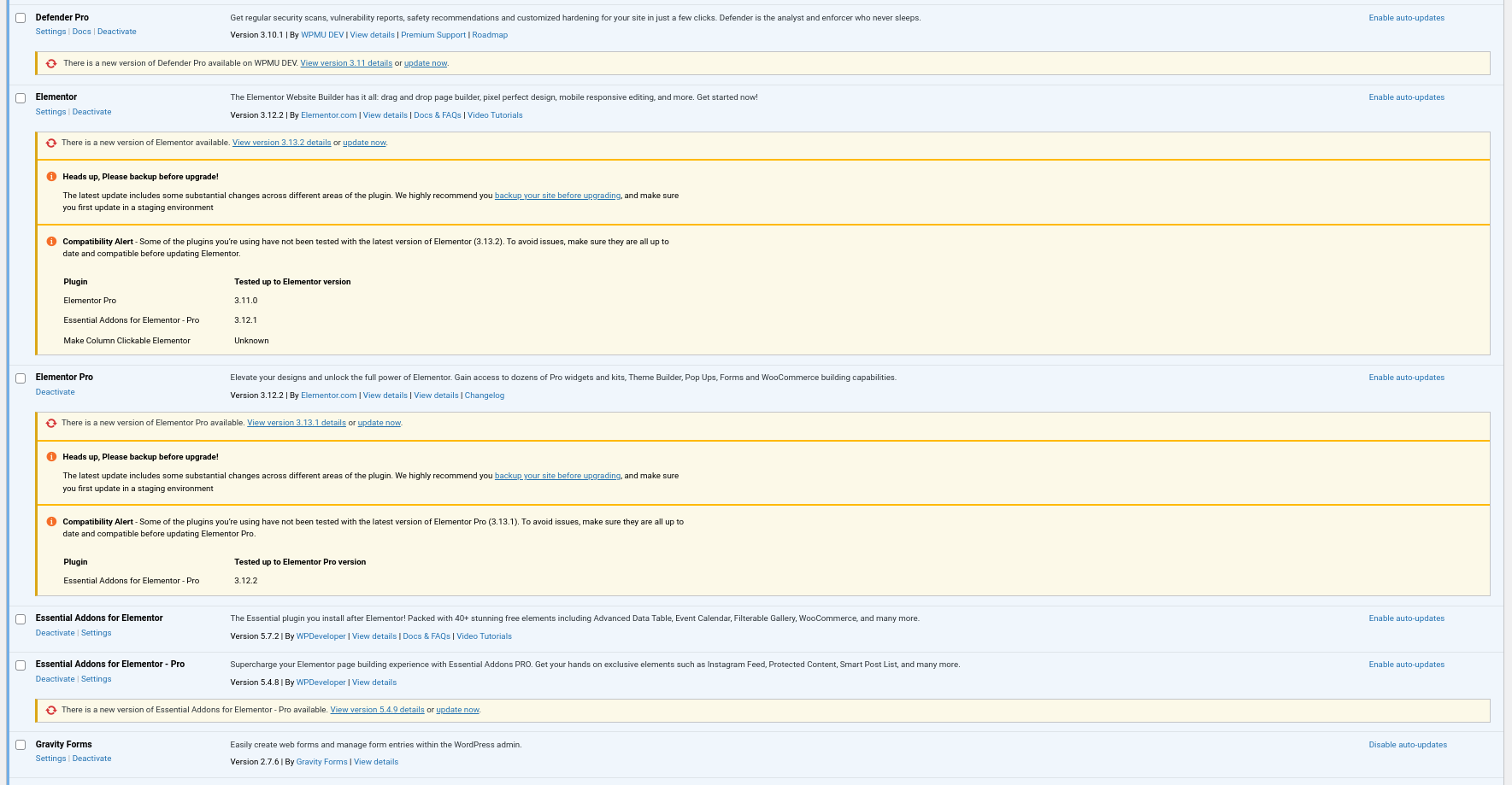Image resolution: width=1512 pixels, height=785 pixels.
Task: Select Essential Addons for Elementor - Pro checkbox
Action: (x=21, y=665)
